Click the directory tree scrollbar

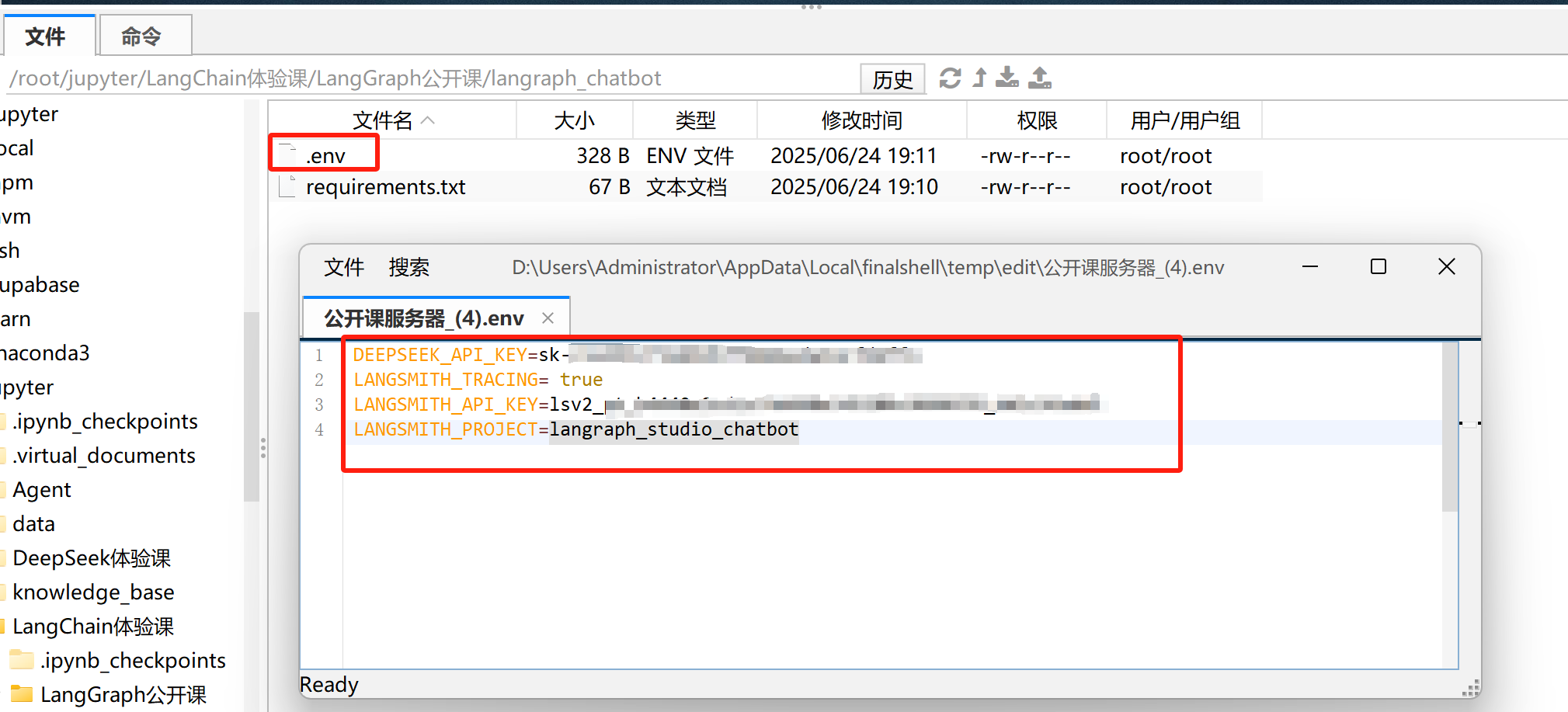point(251,406)
